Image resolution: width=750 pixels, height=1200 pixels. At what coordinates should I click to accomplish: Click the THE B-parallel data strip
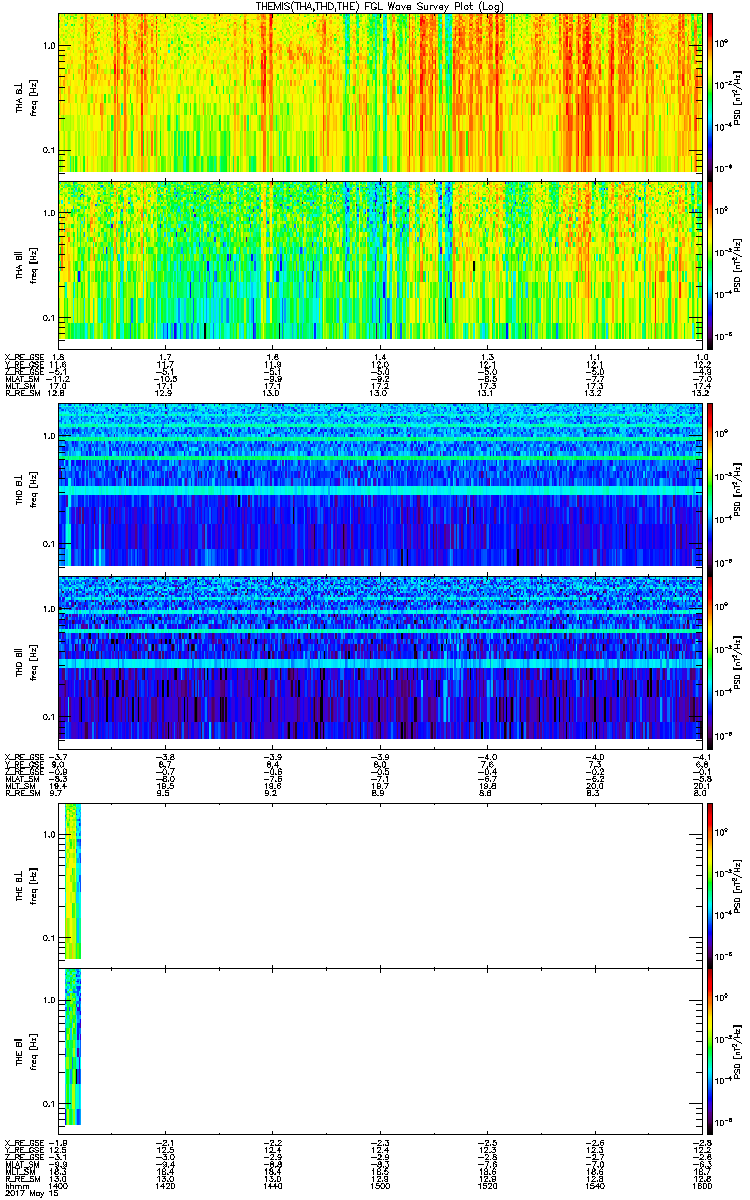coord(72,1046)
